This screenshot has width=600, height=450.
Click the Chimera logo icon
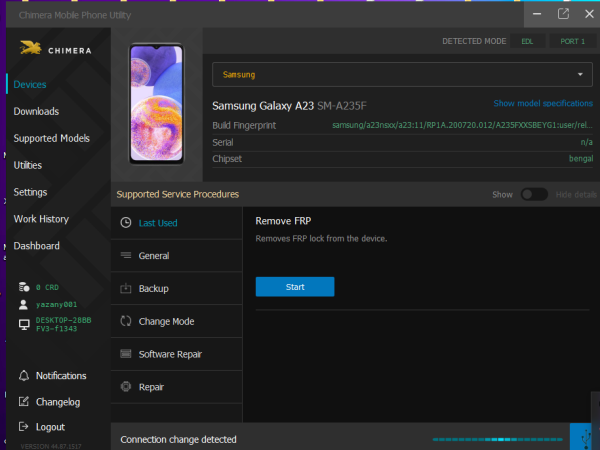click(31, 48)
